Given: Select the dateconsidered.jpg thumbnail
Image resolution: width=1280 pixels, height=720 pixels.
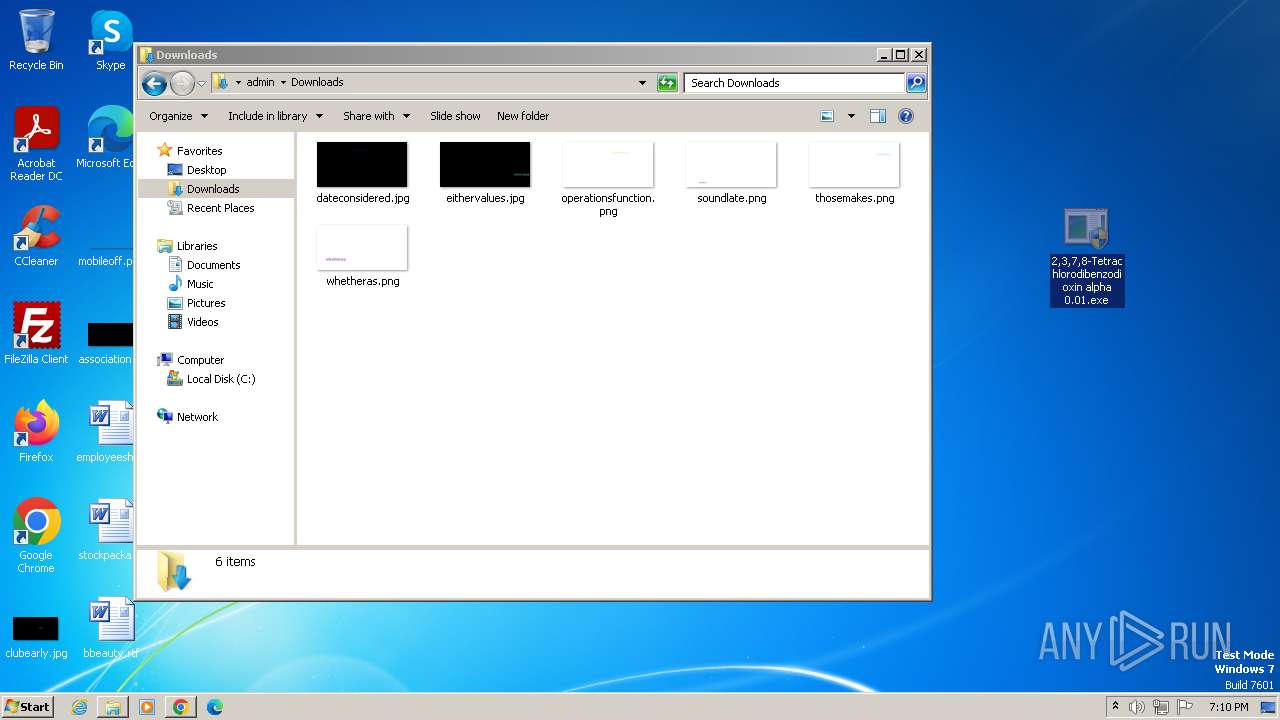Looking at the screenshot, I should [362, 165].
